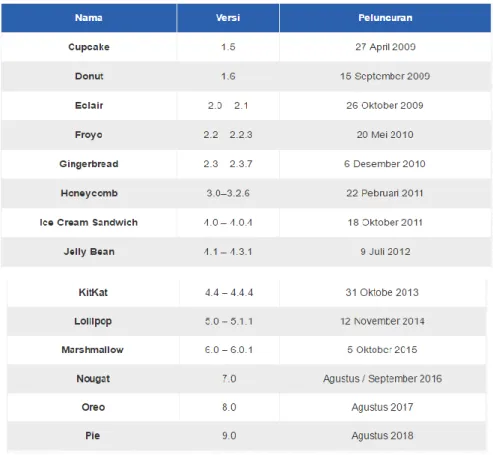Click the date 27 April 2009
Image resolution: width=493 pixels, height=455 pixels.
coord(385,47)
